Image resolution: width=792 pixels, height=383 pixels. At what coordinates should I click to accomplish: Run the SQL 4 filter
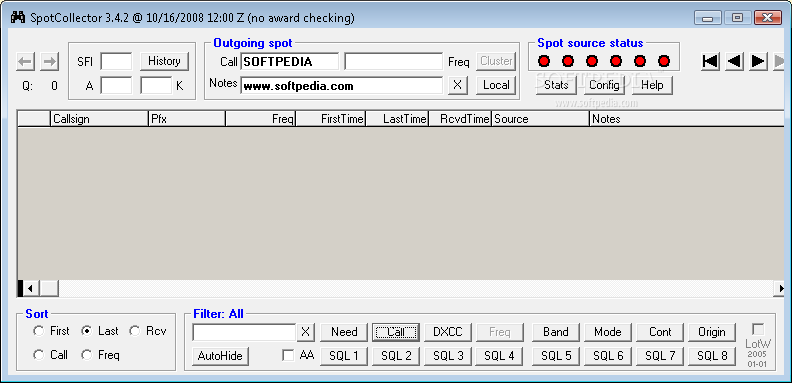tap(500, 356)
